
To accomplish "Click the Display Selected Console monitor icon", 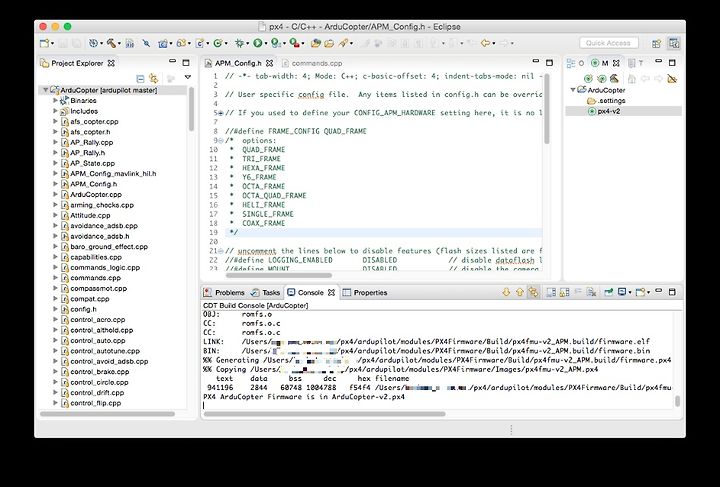I will pos(622,292).
